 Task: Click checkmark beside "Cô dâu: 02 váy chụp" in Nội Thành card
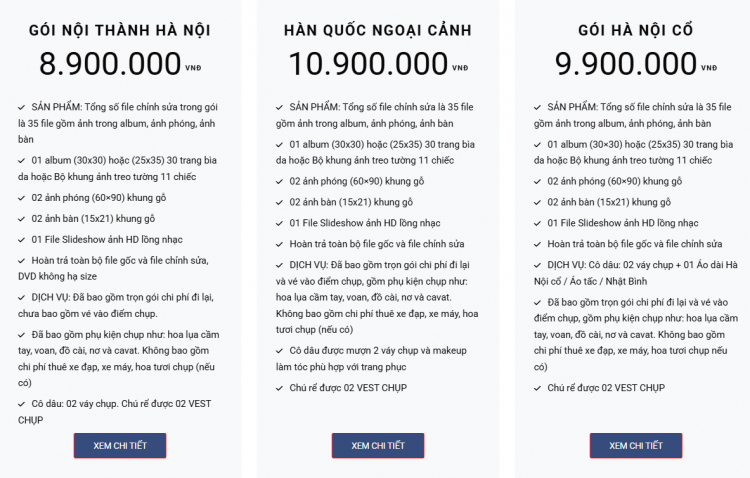coord(21,404)
